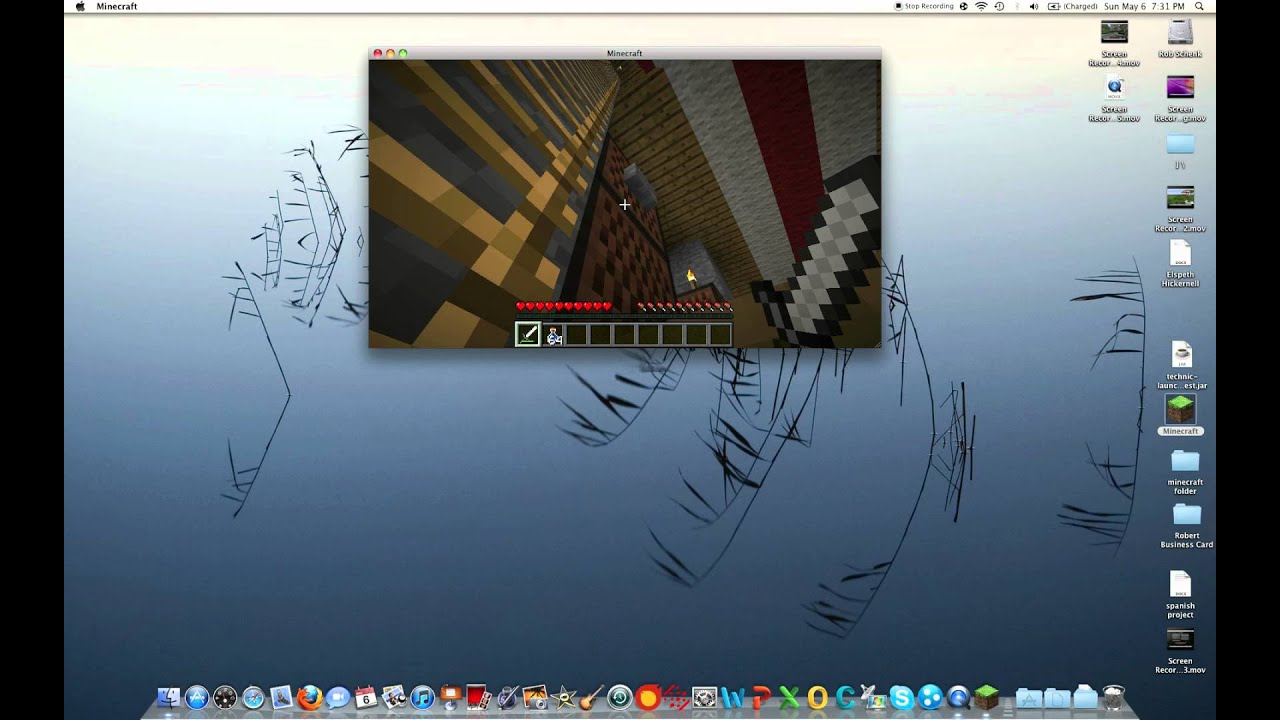Open the Minecraft menu in menu bar
1280x720 pixels.
point(117,6)
